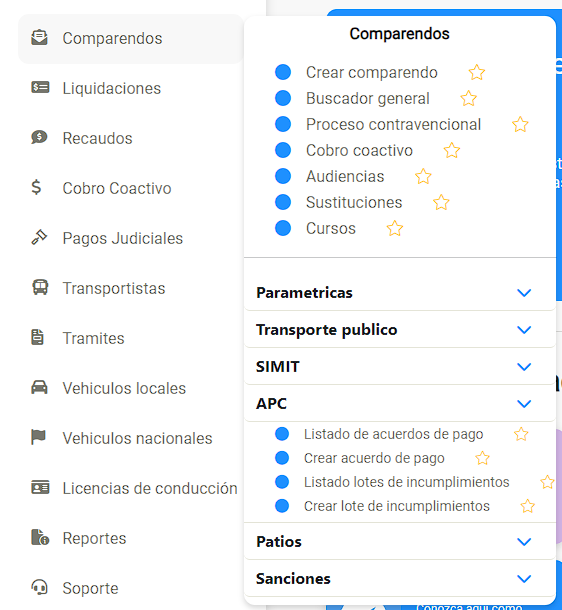This screenshot has width=562, height=610.
Task: Click the Vehiculos nacionales flag icon
Action: [x=39, y=437]
